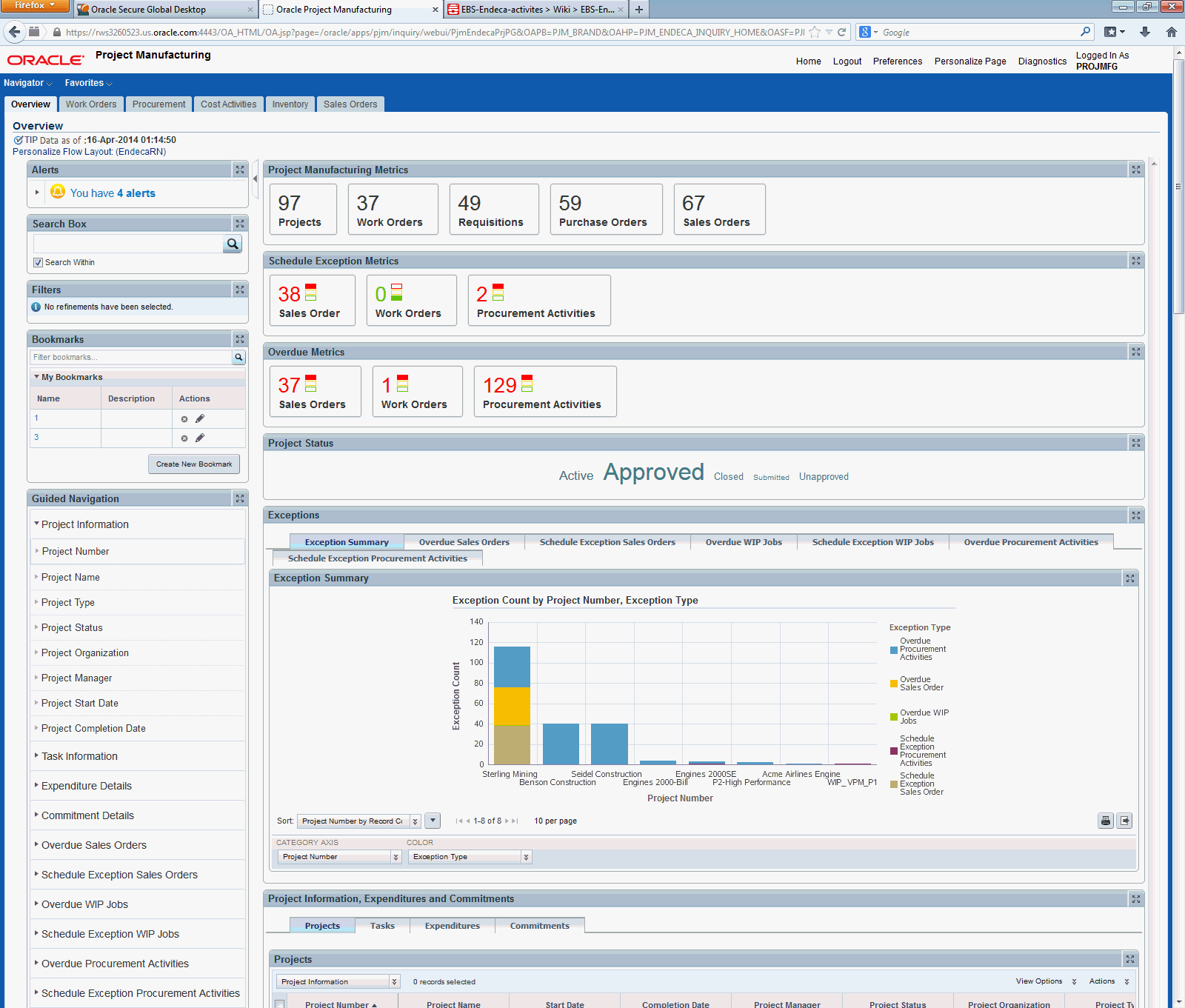
Task: Open the Firefox downloads arrow icon
Action: coord(1145,32)
